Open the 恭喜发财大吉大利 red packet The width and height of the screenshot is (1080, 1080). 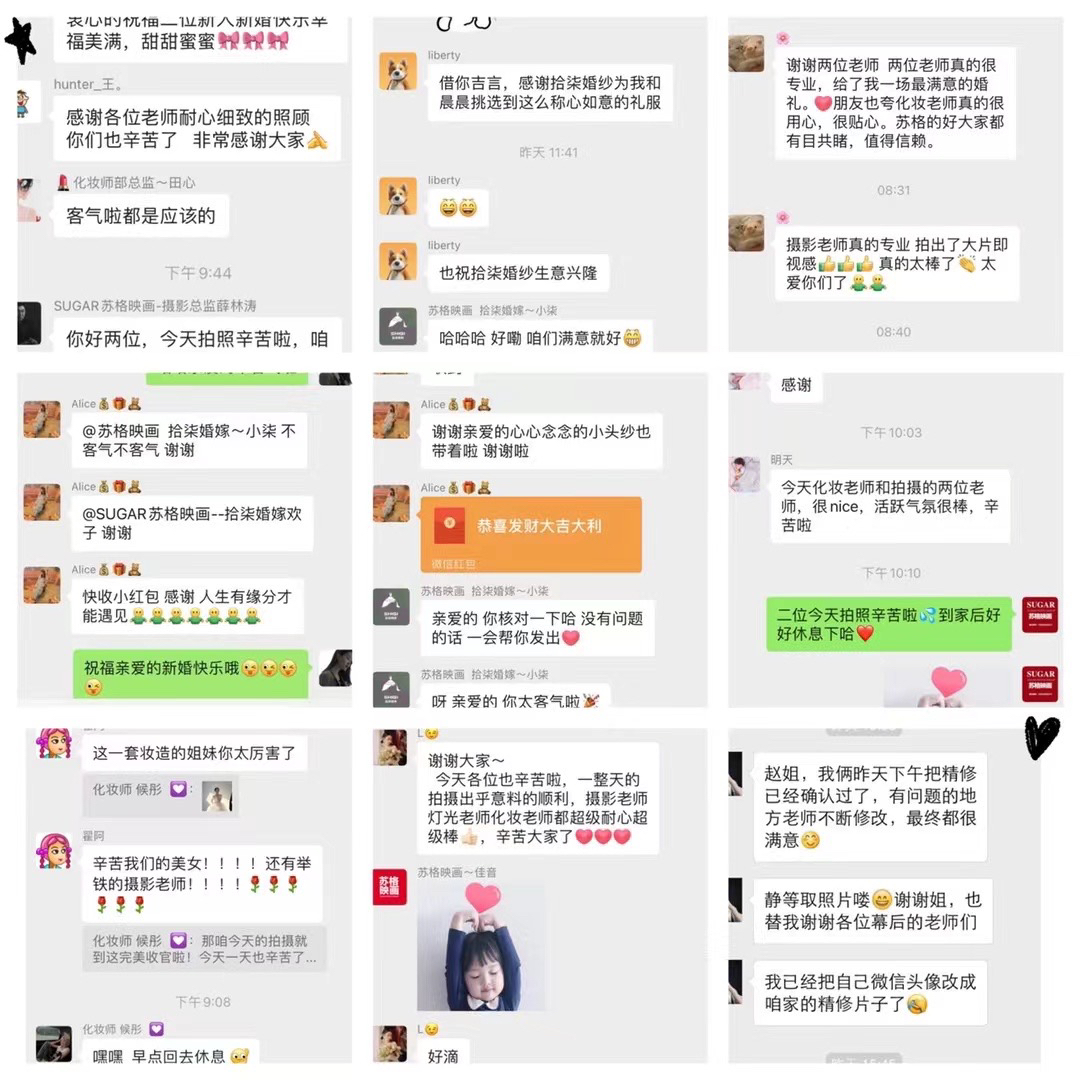tap(531, 534)
